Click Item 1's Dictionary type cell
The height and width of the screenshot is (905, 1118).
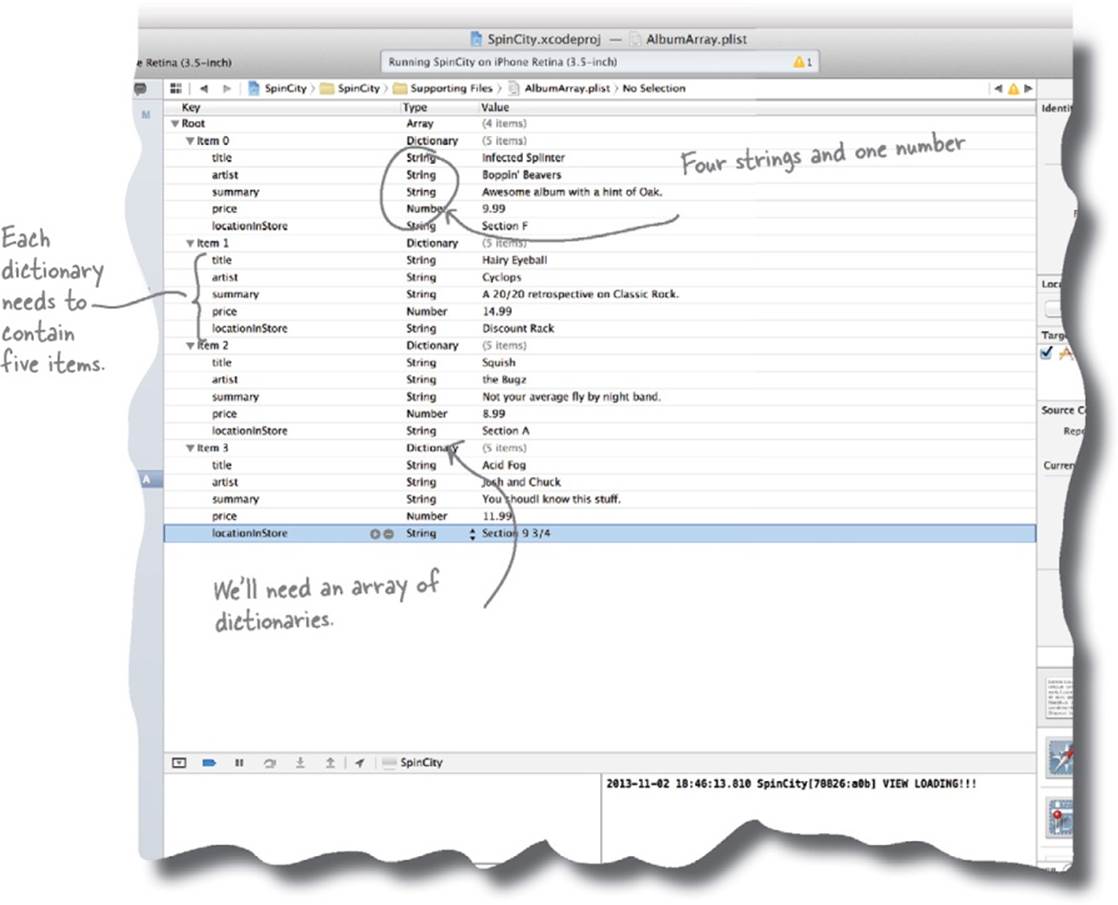coord(432,243)
